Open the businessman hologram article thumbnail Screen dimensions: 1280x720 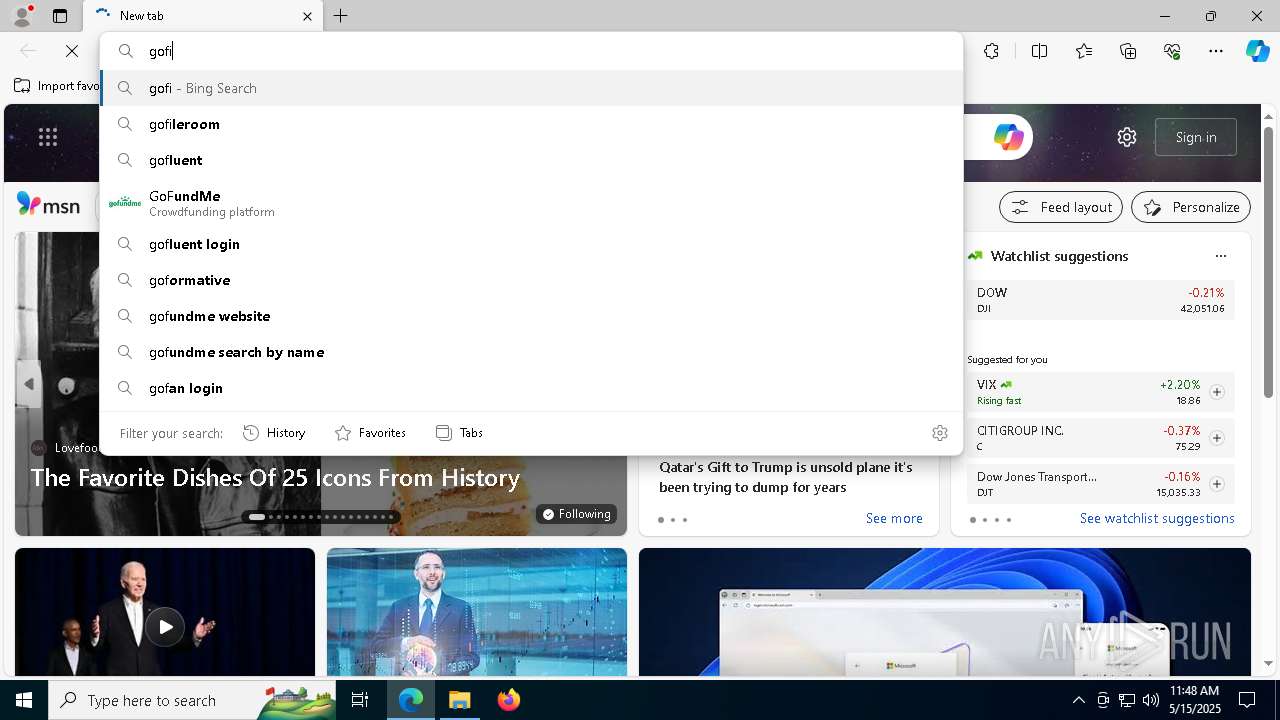[x=477, y=612]
